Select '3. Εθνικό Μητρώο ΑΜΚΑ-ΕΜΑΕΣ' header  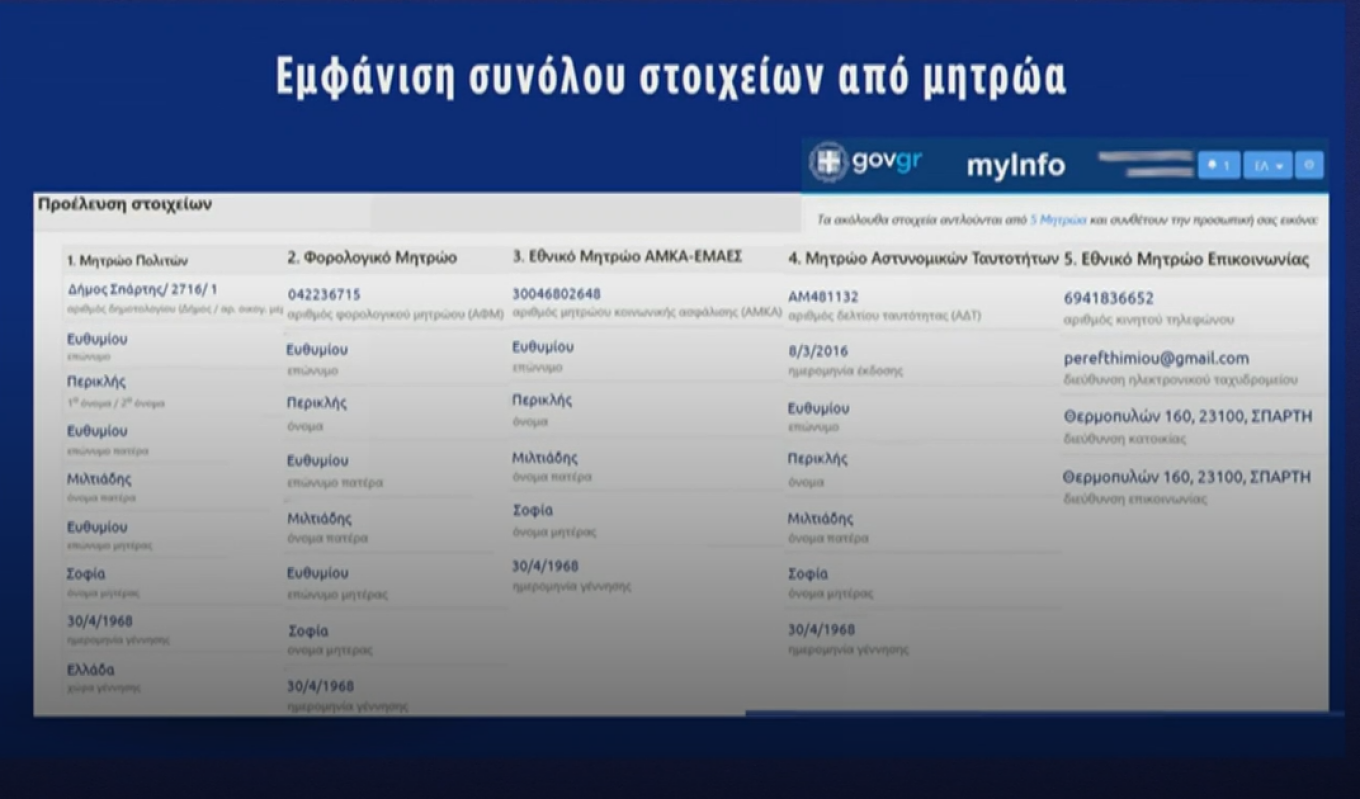point(627,257)
